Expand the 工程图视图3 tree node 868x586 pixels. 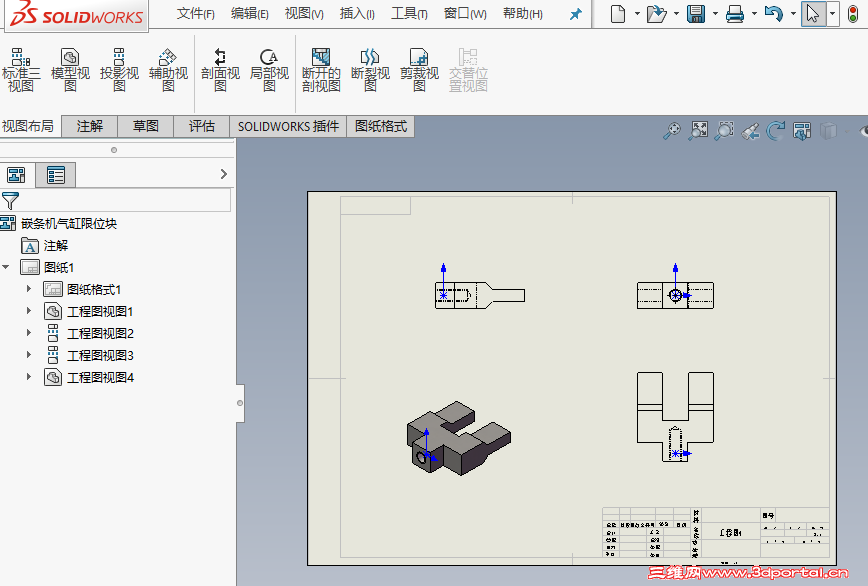[x=29, y=355]
